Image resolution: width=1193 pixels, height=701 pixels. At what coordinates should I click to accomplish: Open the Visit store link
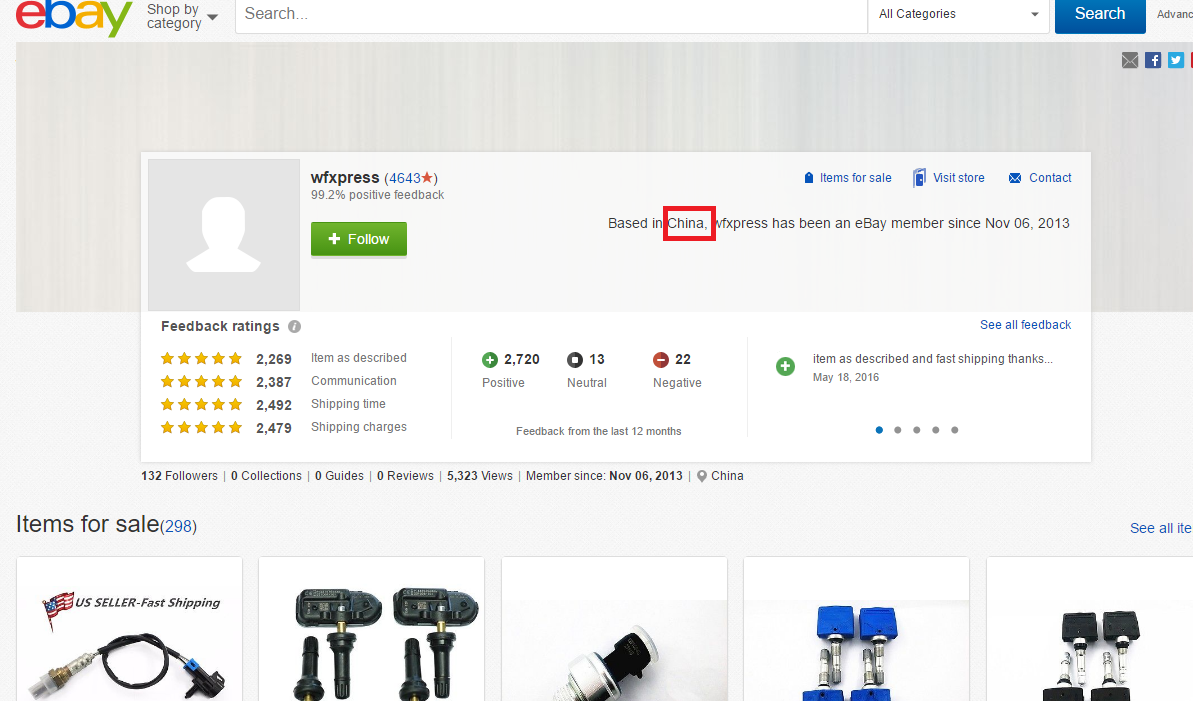point(959,177)
